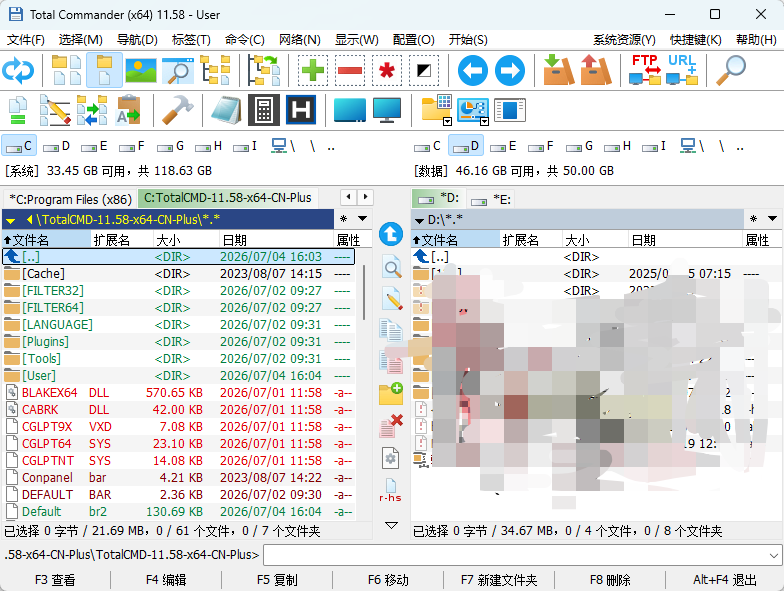This screenshot has width=784, height=591.
Task: Select the Default br2 file row
Action: pos(178,512)
